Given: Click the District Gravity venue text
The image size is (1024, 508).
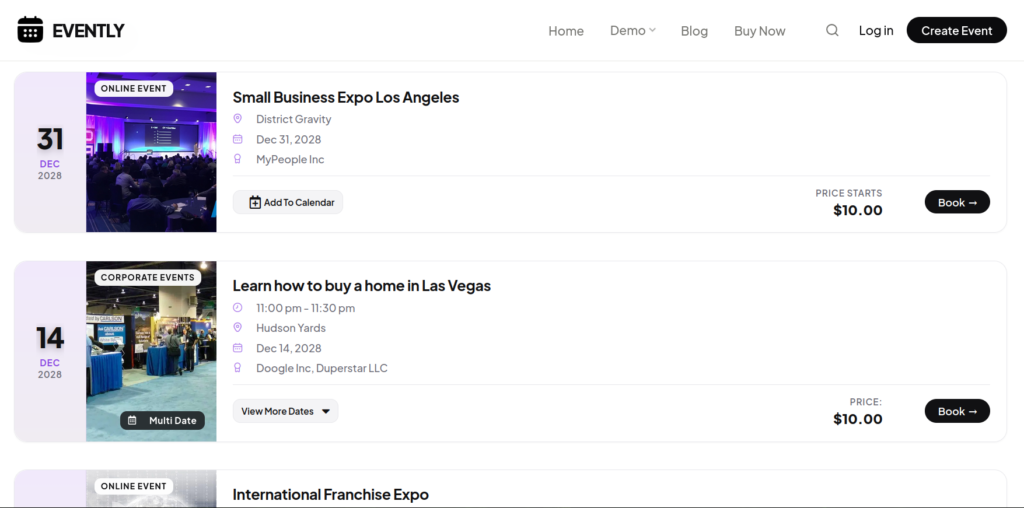Looking at the screenshot, I should [x=293, y=119].
